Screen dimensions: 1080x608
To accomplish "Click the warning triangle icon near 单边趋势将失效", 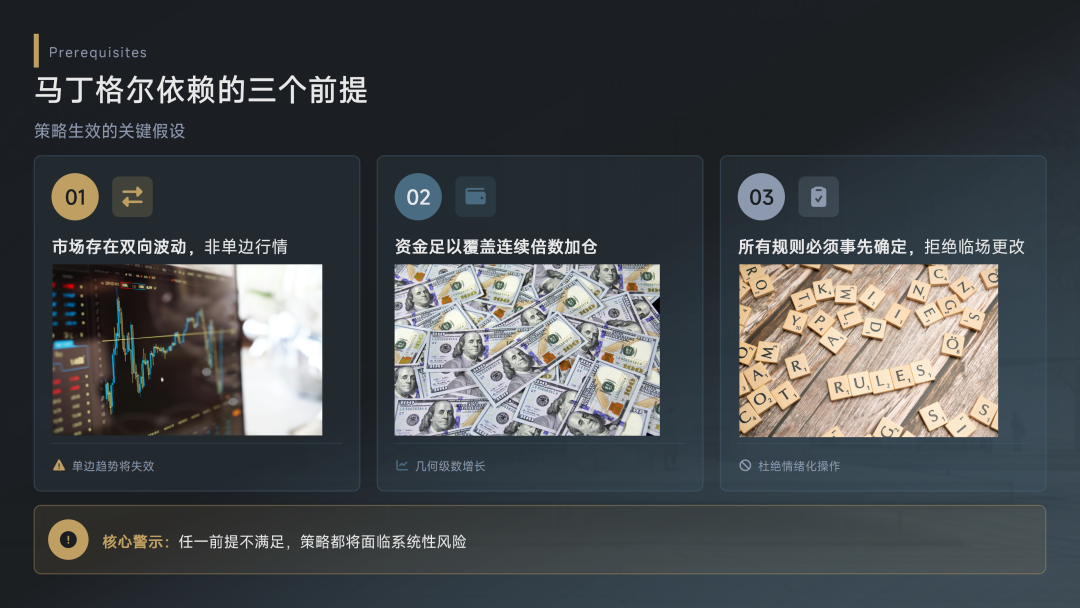I will point(59,465).
